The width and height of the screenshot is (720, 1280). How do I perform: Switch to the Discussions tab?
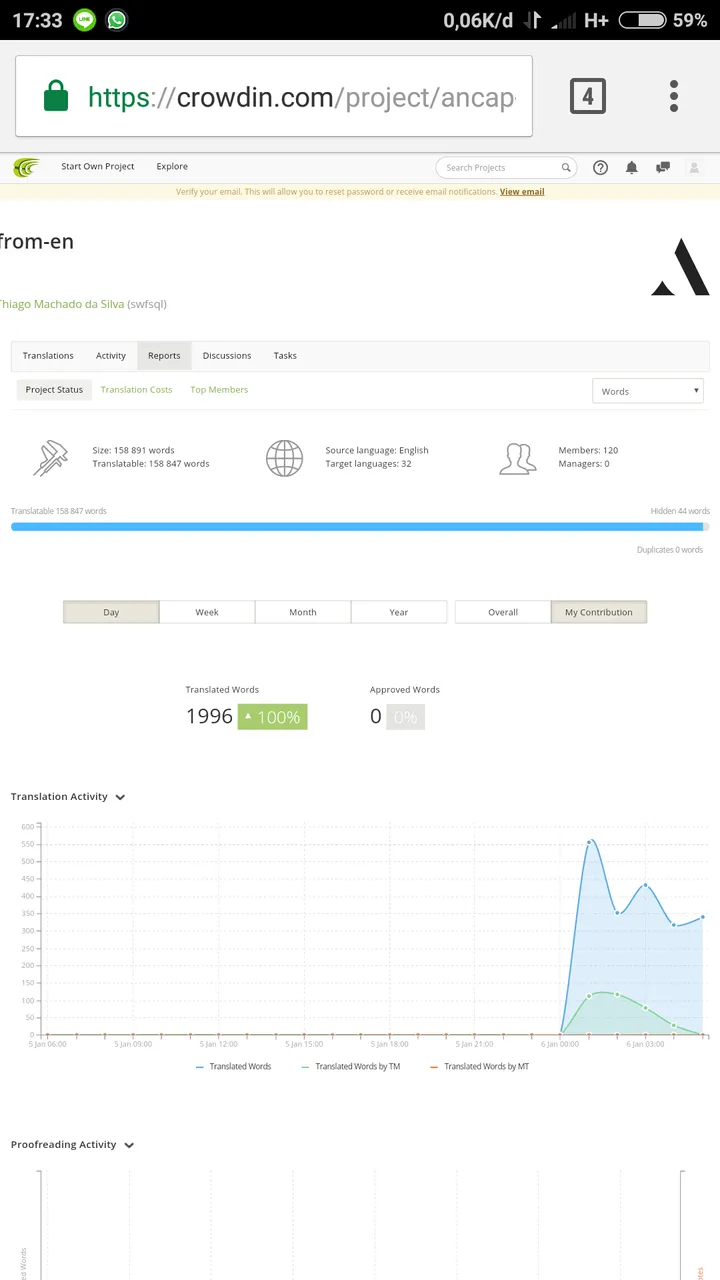click(x=227, y=355)
